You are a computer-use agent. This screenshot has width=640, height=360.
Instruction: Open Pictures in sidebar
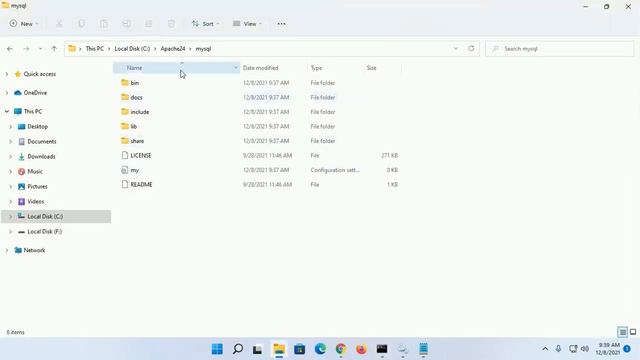coord(37,187)
